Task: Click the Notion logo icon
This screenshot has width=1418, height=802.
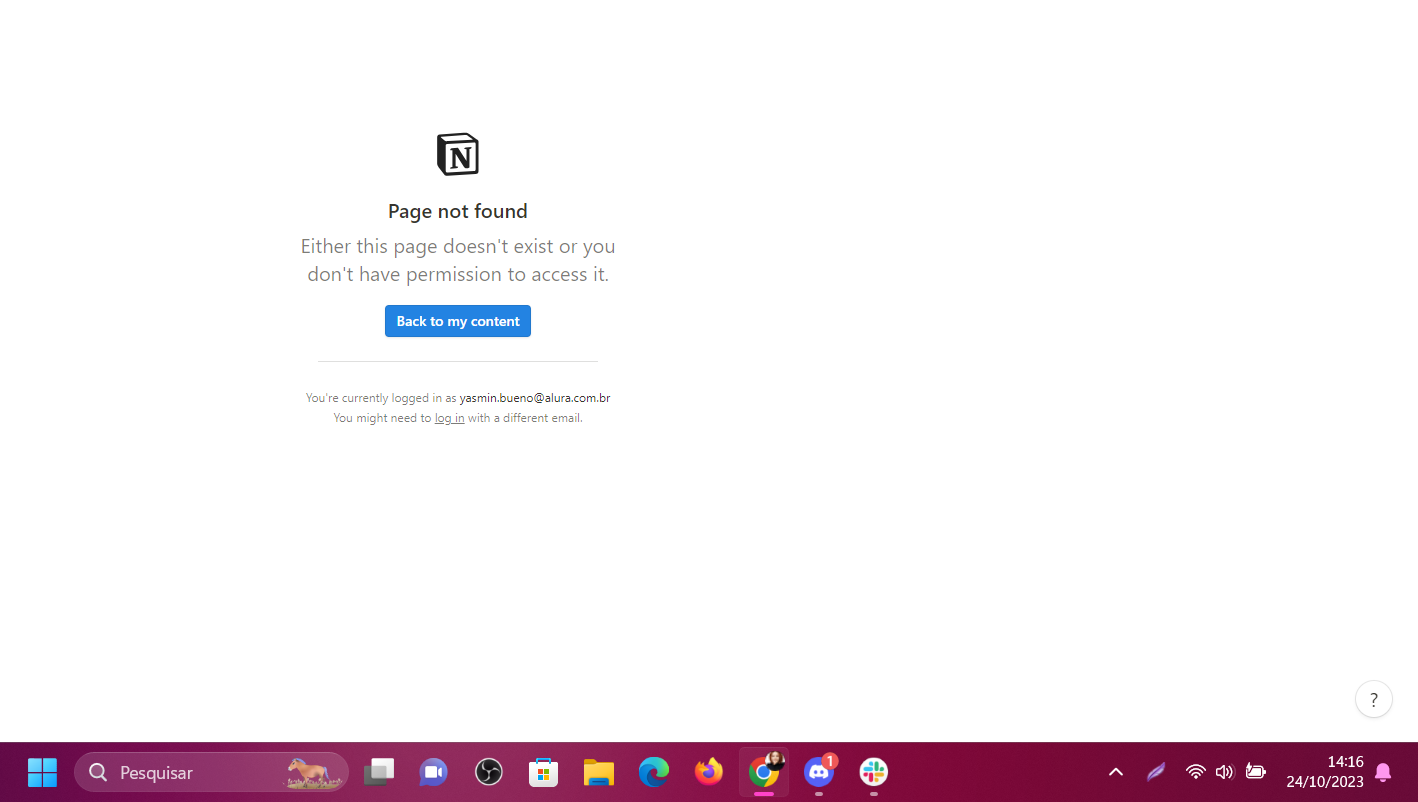Action: pyautogui.click(x=458, y=154)
